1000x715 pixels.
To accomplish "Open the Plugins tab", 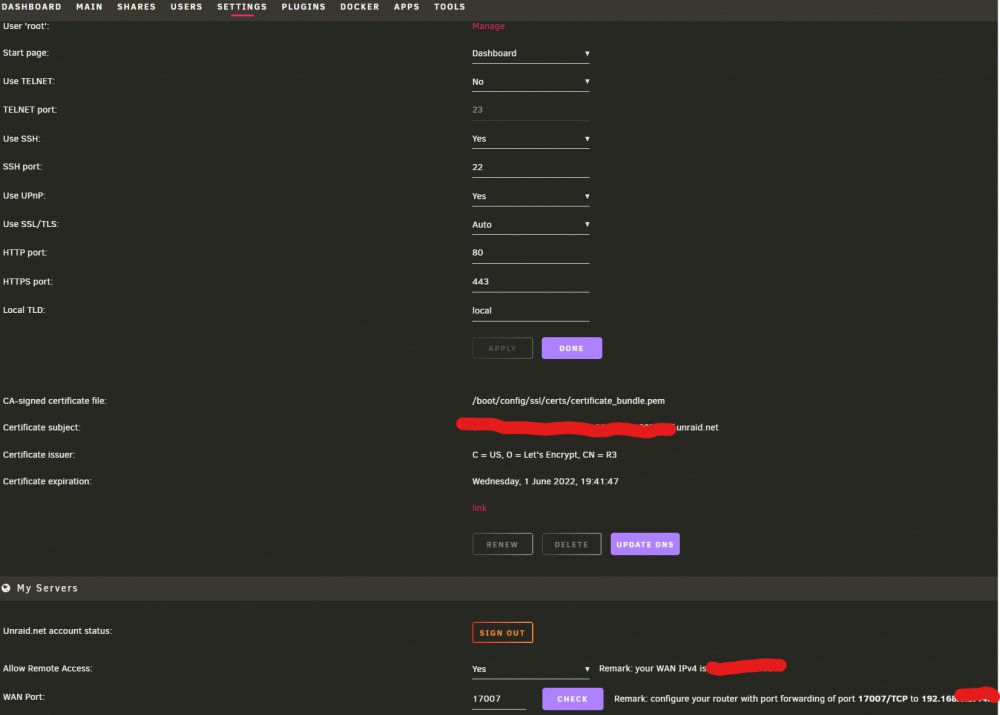I will pyautogui.click(x=304, y=7).
